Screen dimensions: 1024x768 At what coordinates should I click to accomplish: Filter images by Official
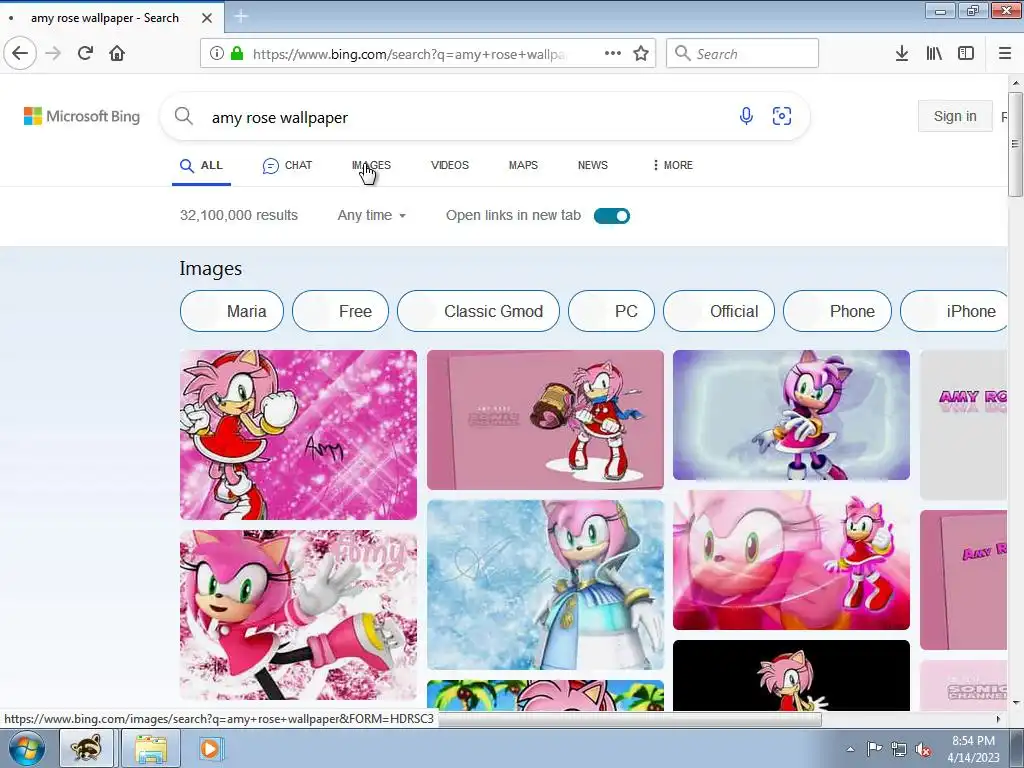(x=719, y=311)
